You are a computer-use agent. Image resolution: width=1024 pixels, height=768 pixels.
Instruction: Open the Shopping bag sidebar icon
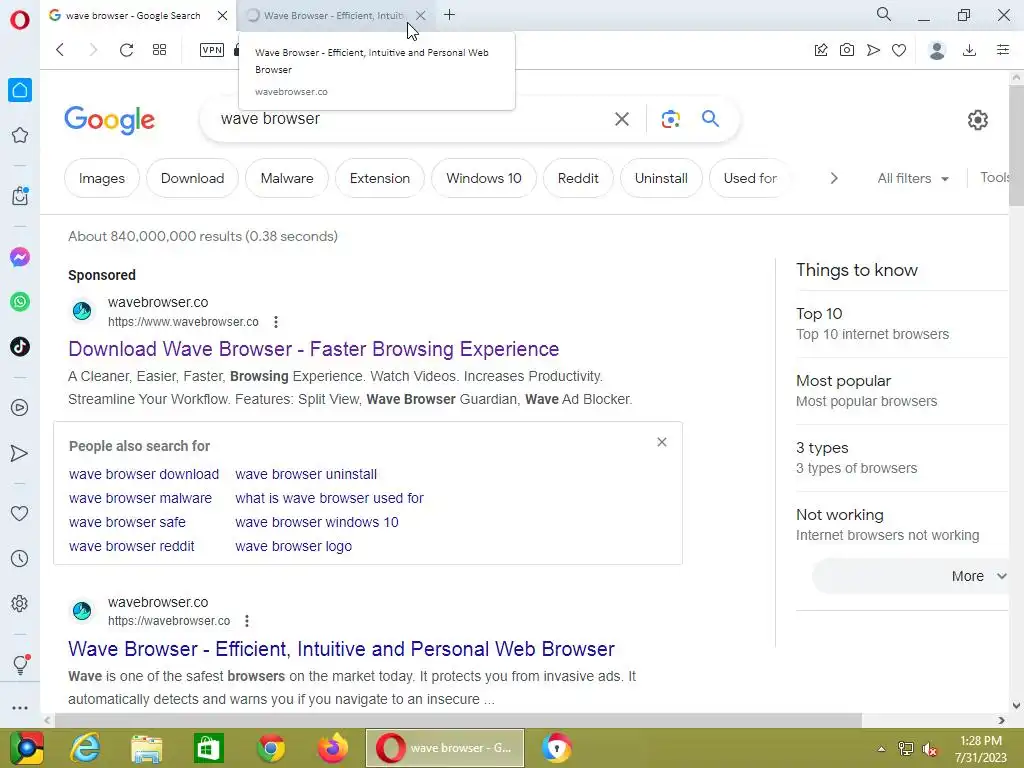click(20, 195)
